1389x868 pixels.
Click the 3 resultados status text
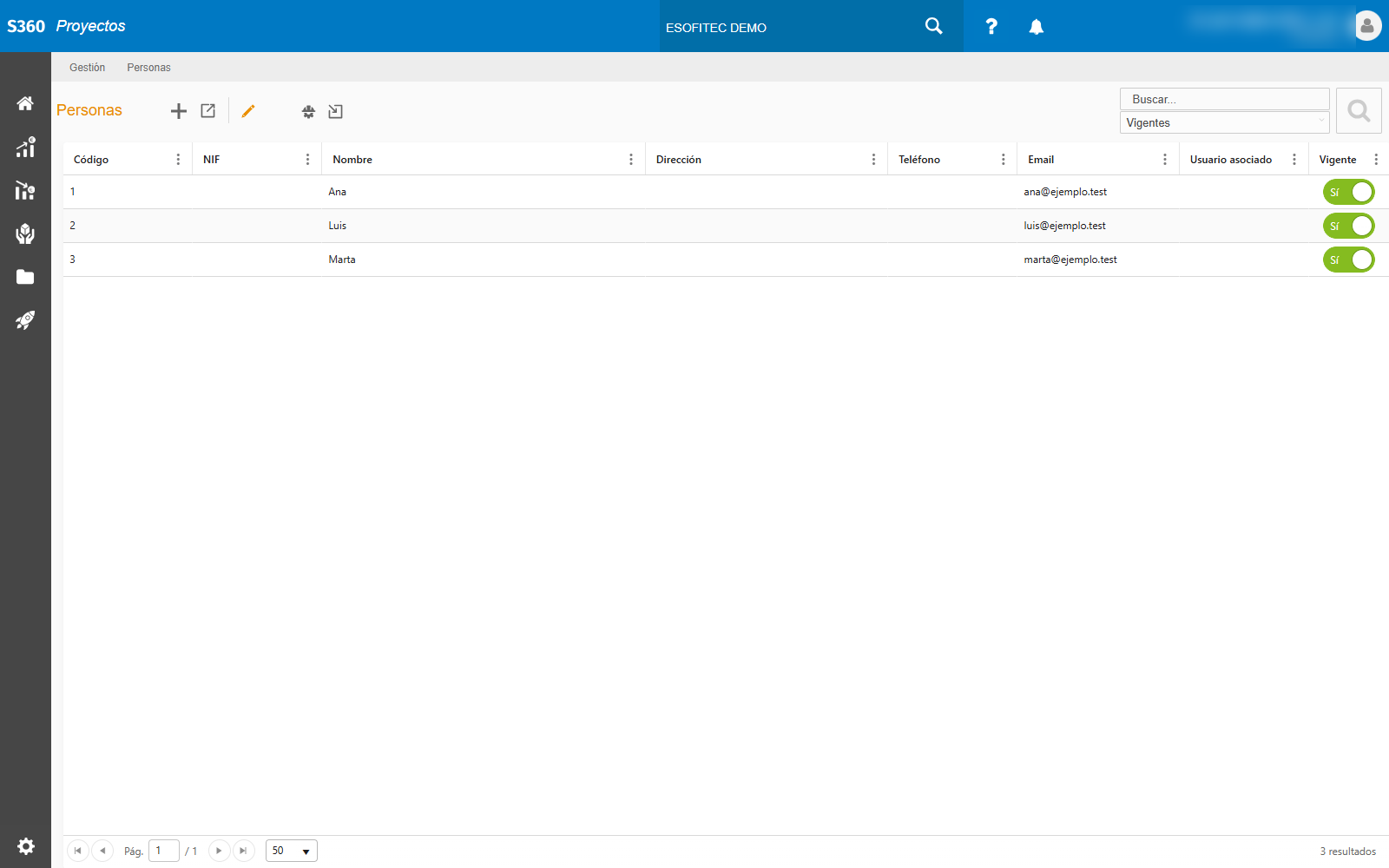pos(1347,852)
